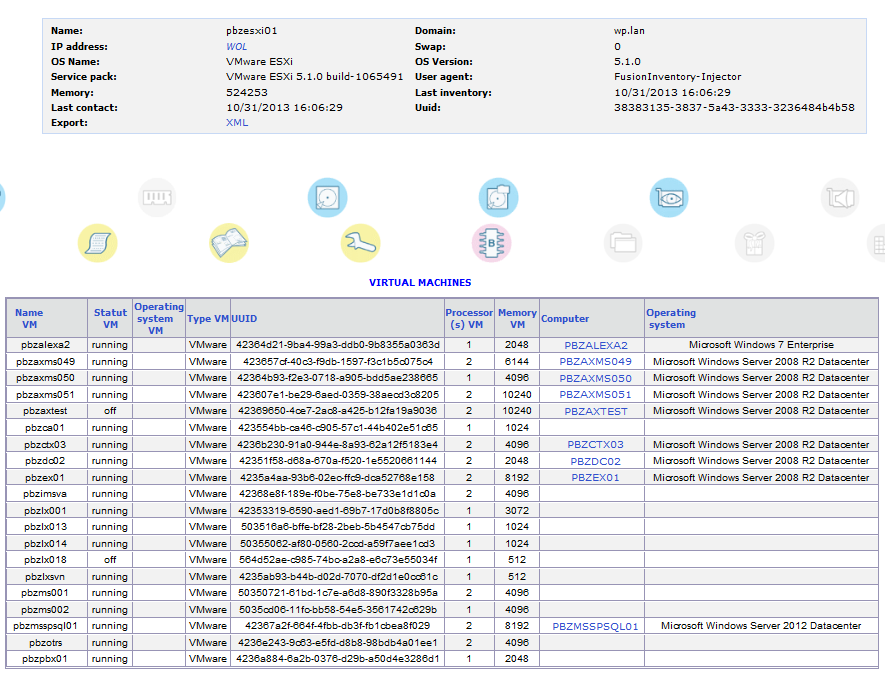
Task: Select the off status of pbzlx018
Action: click(x=110, y=560)
